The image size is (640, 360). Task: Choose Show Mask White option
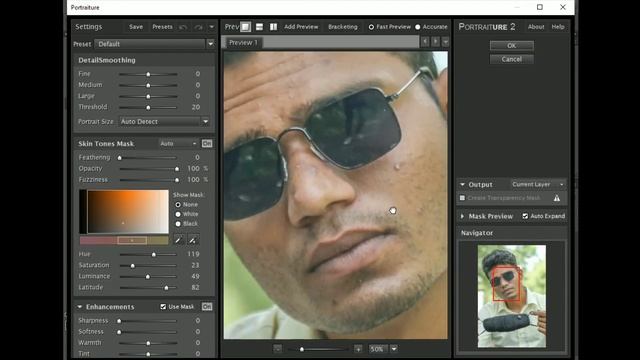[x=178, y=214]
